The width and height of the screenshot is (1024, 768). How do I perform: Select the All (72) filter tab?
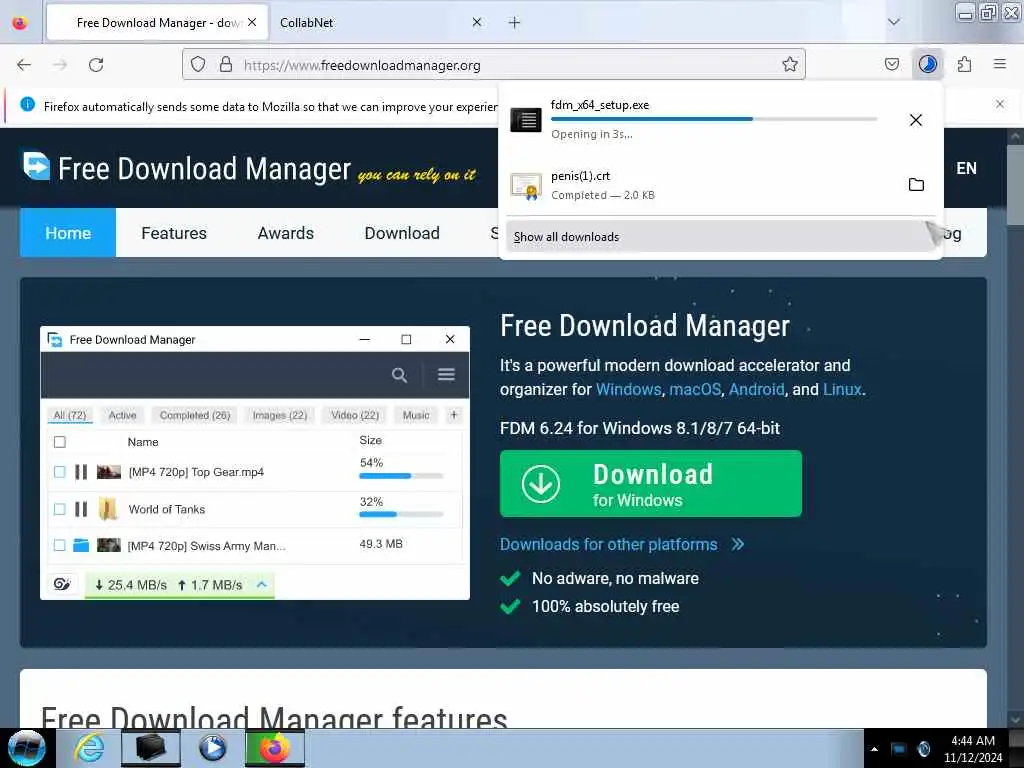point(70,415)
